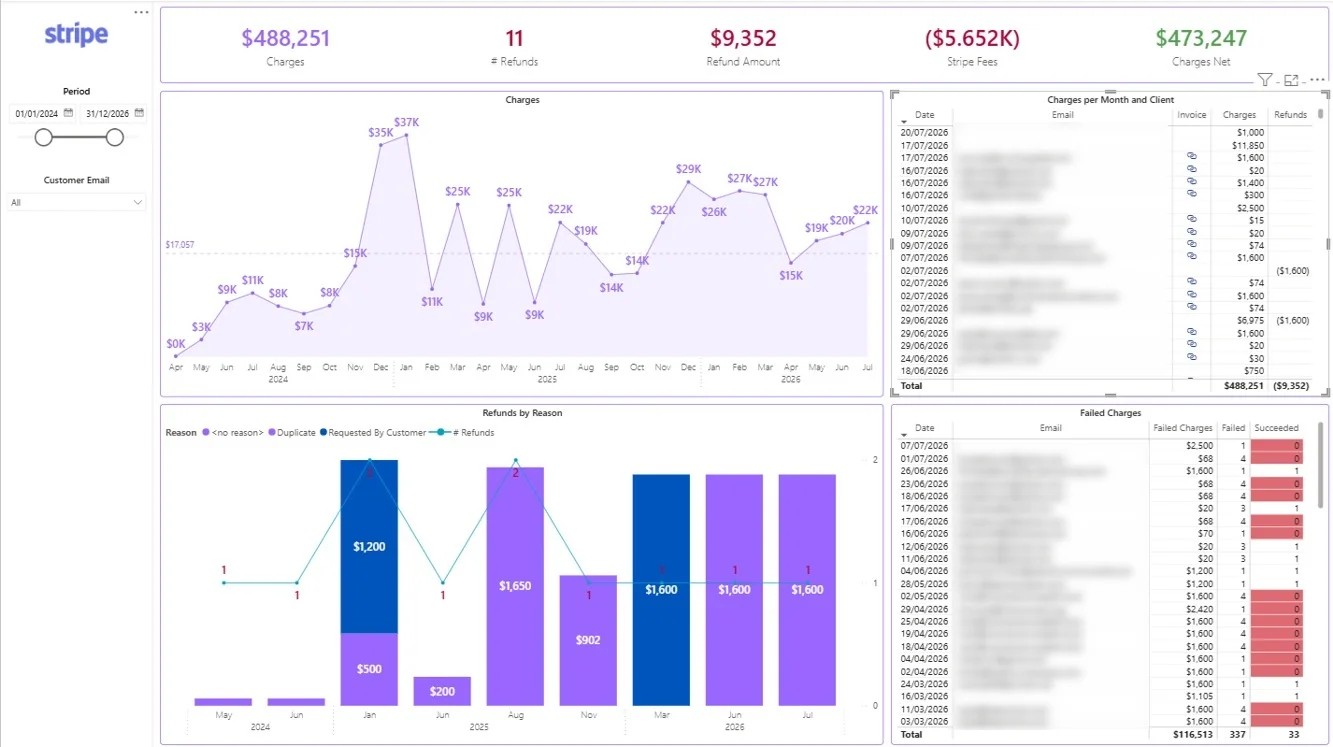Viewport: 1333px width, 747px height.
Task: Sort by the Succeeded column header
Action: 1276,428
